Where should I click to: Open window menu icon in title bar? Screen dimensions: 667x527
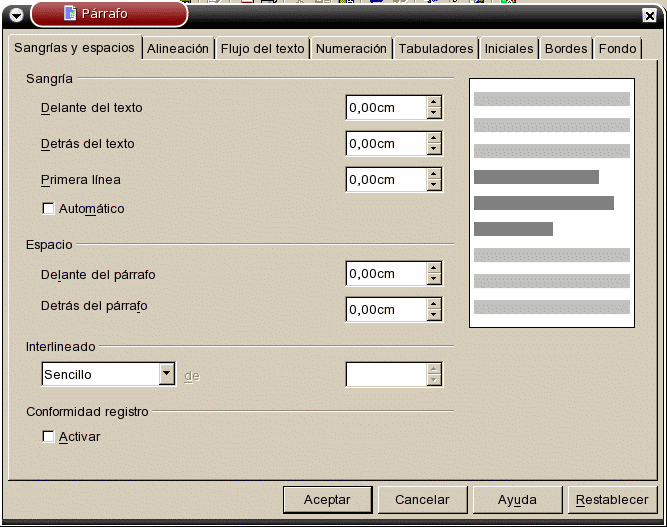tap(15, 14)
